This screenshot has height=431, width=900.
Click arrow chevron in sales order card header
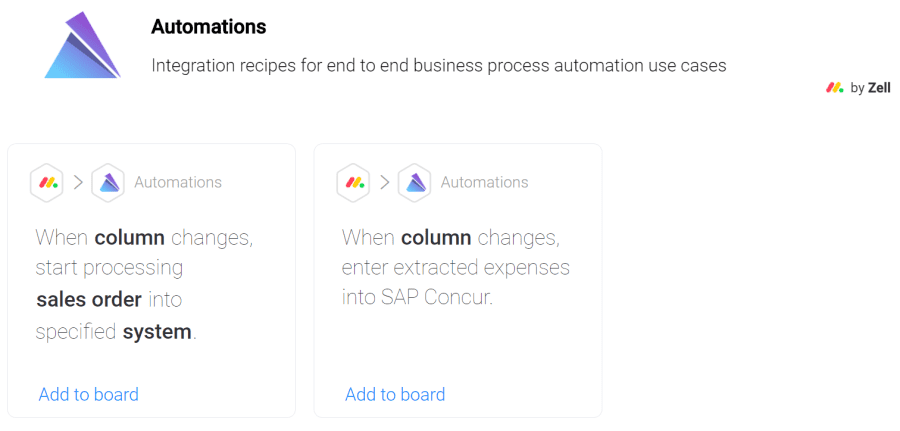click(x=78, y=183)
